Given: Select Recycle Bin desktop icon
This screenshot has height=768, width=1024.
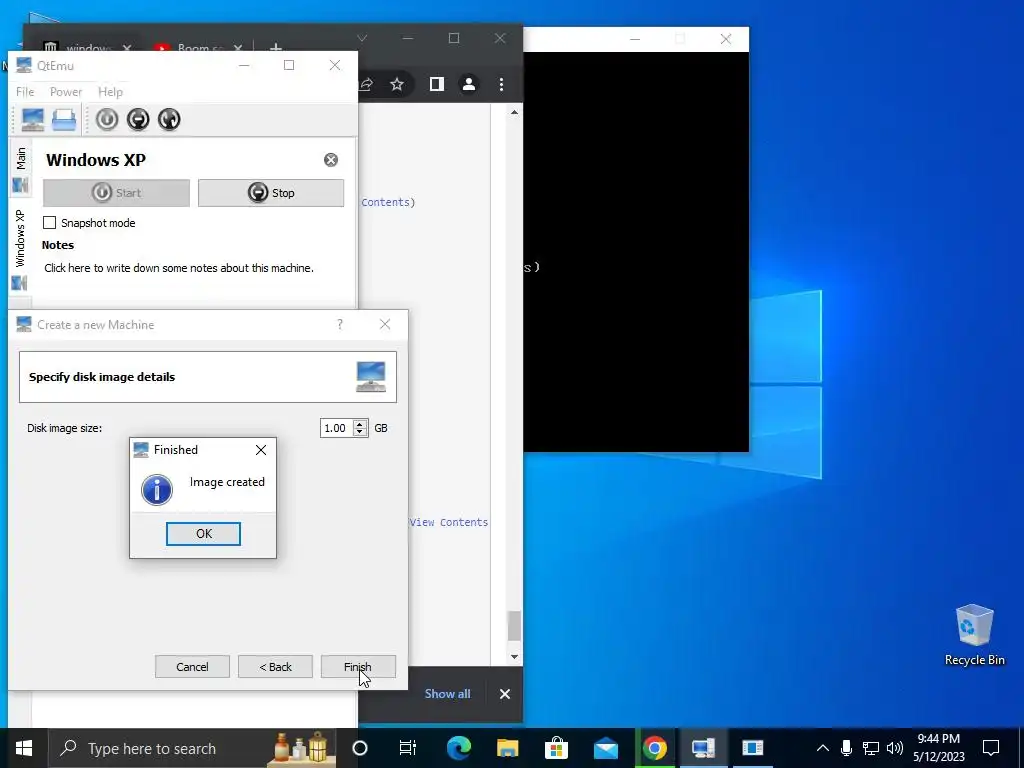Looking at the screenshot, I should point(974,635).
